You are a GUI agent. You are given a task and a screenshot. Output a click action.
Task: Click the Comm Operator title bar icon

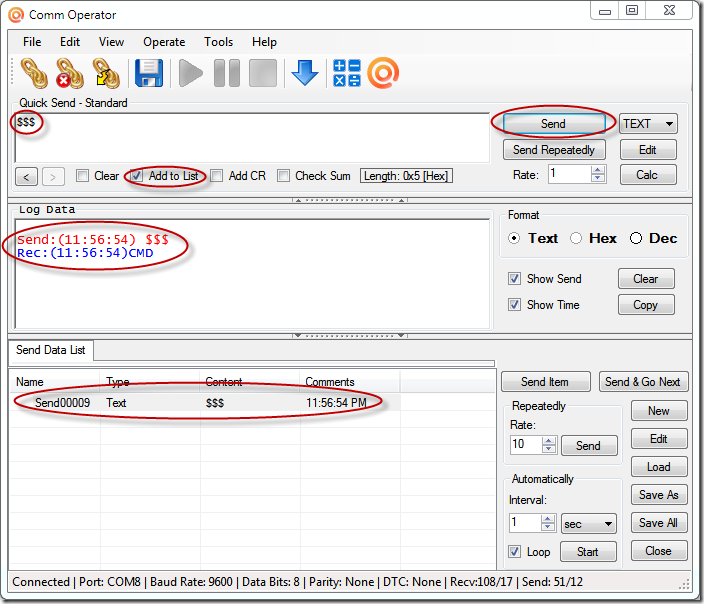pyautogui.click(x=16, y=15)
